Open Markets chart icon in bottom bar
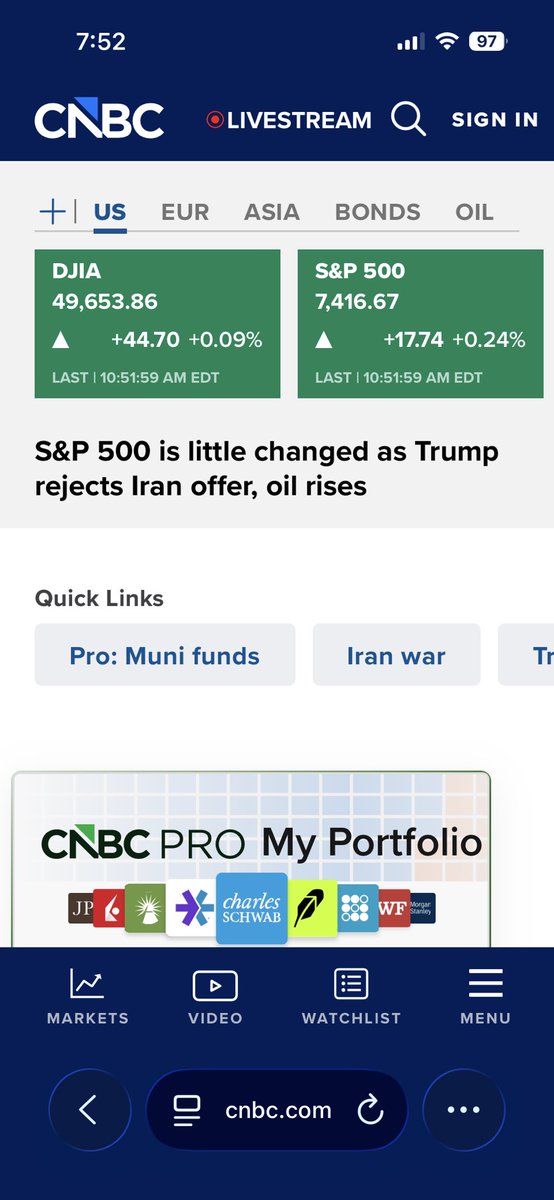The height and width of the screenshot is (1200, 554). point(87,985)
